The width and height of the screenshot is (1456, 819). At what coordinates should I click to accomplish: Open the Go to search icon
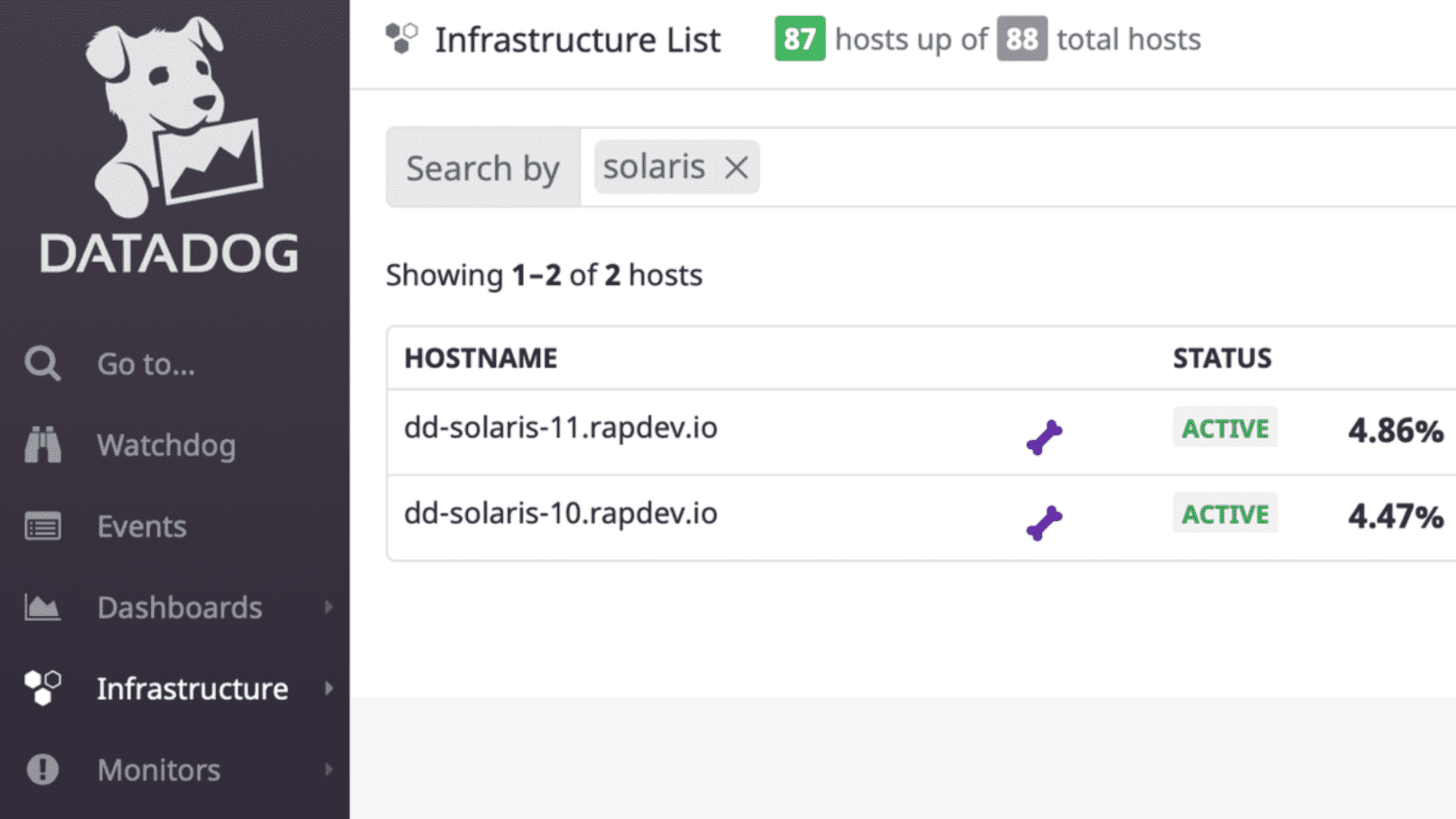click(42, 364)
